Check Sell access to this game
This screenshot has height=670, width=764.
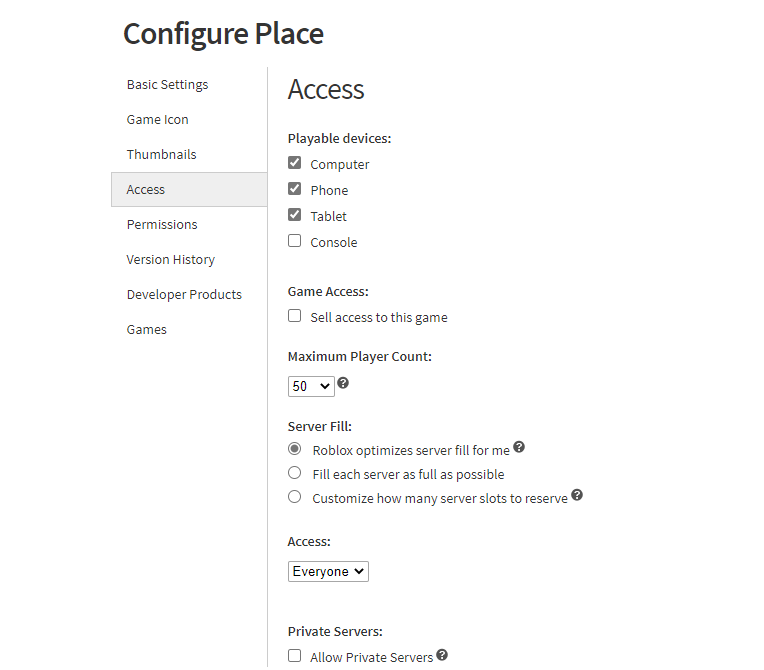(294, 316)
